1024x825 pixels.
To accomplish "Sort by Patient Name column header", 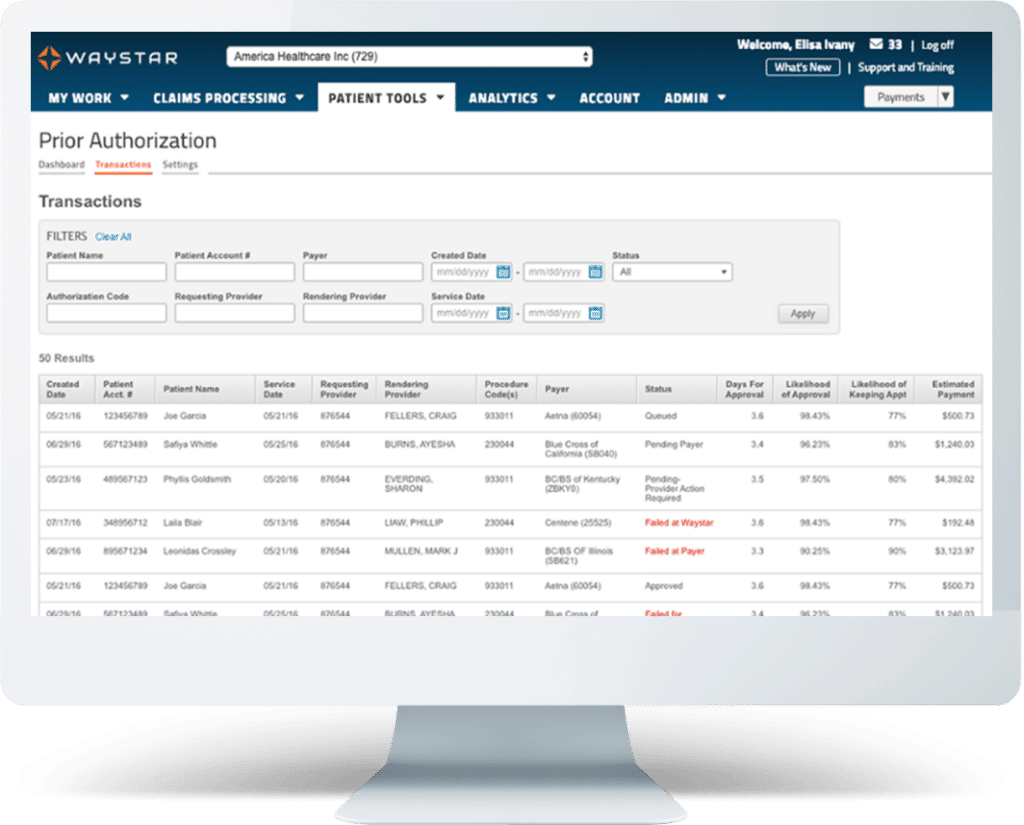I will (x=204, y=389).
